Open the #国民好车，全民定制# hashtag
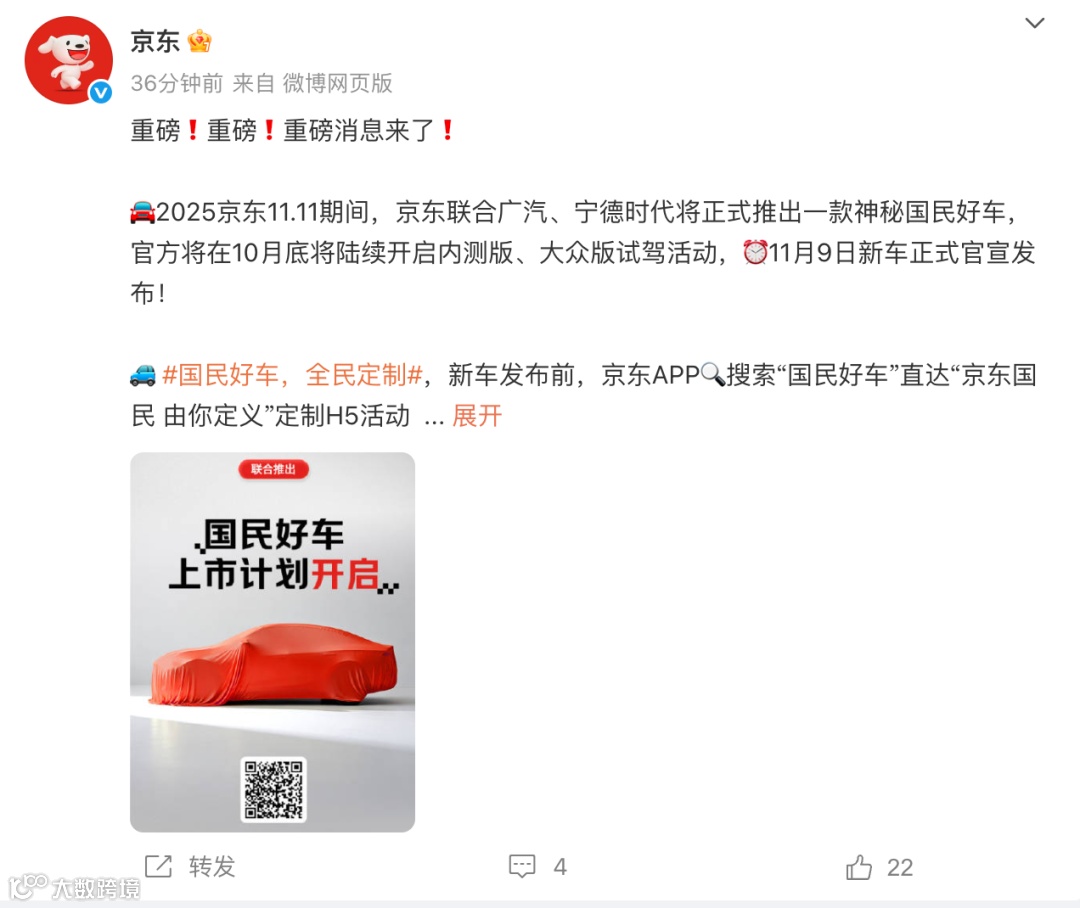The height and width of the screenshot is (908, 1080). [292, 375]
